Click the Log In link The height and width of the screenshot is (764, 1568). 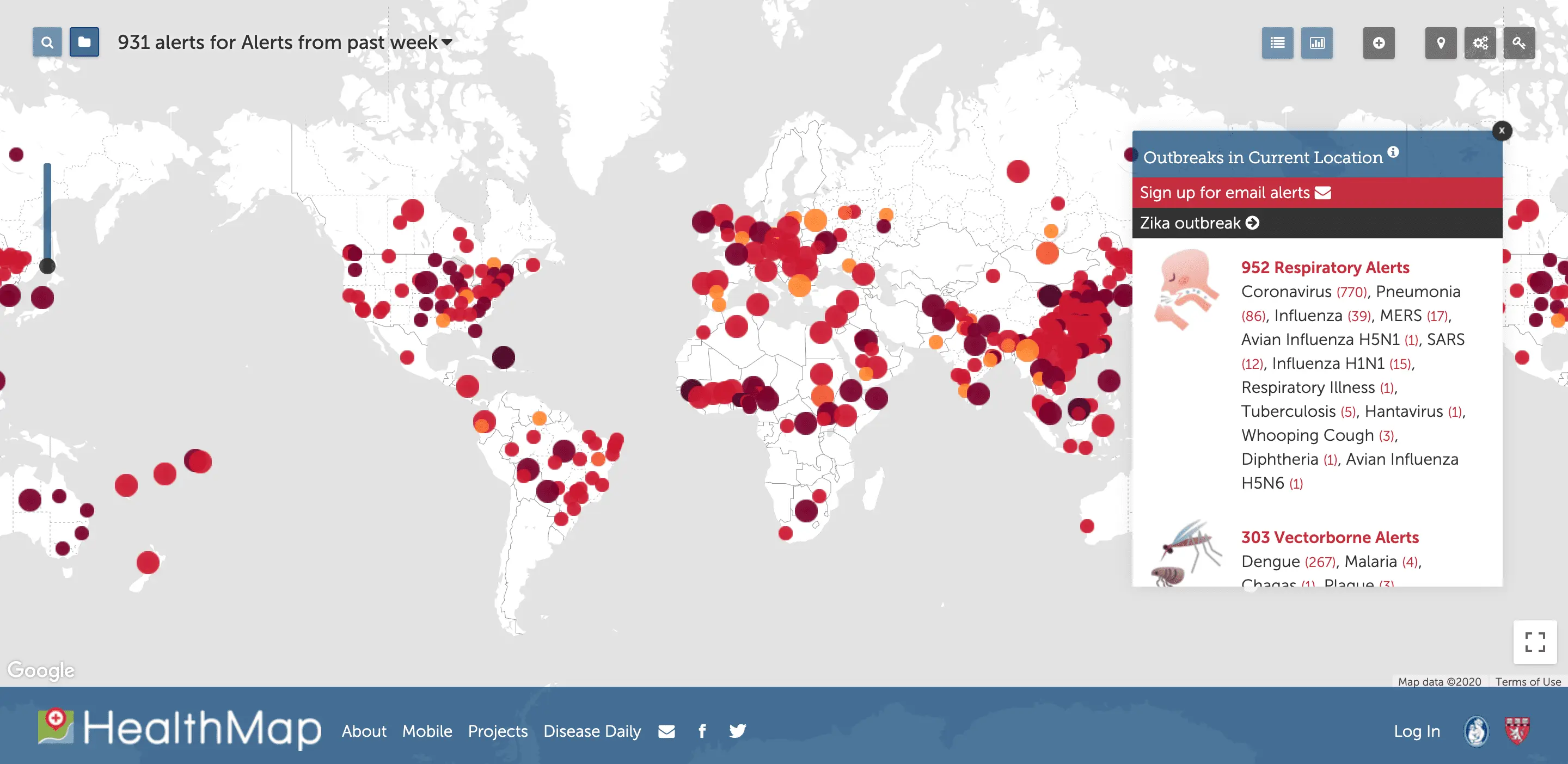tap(1417, 731)
